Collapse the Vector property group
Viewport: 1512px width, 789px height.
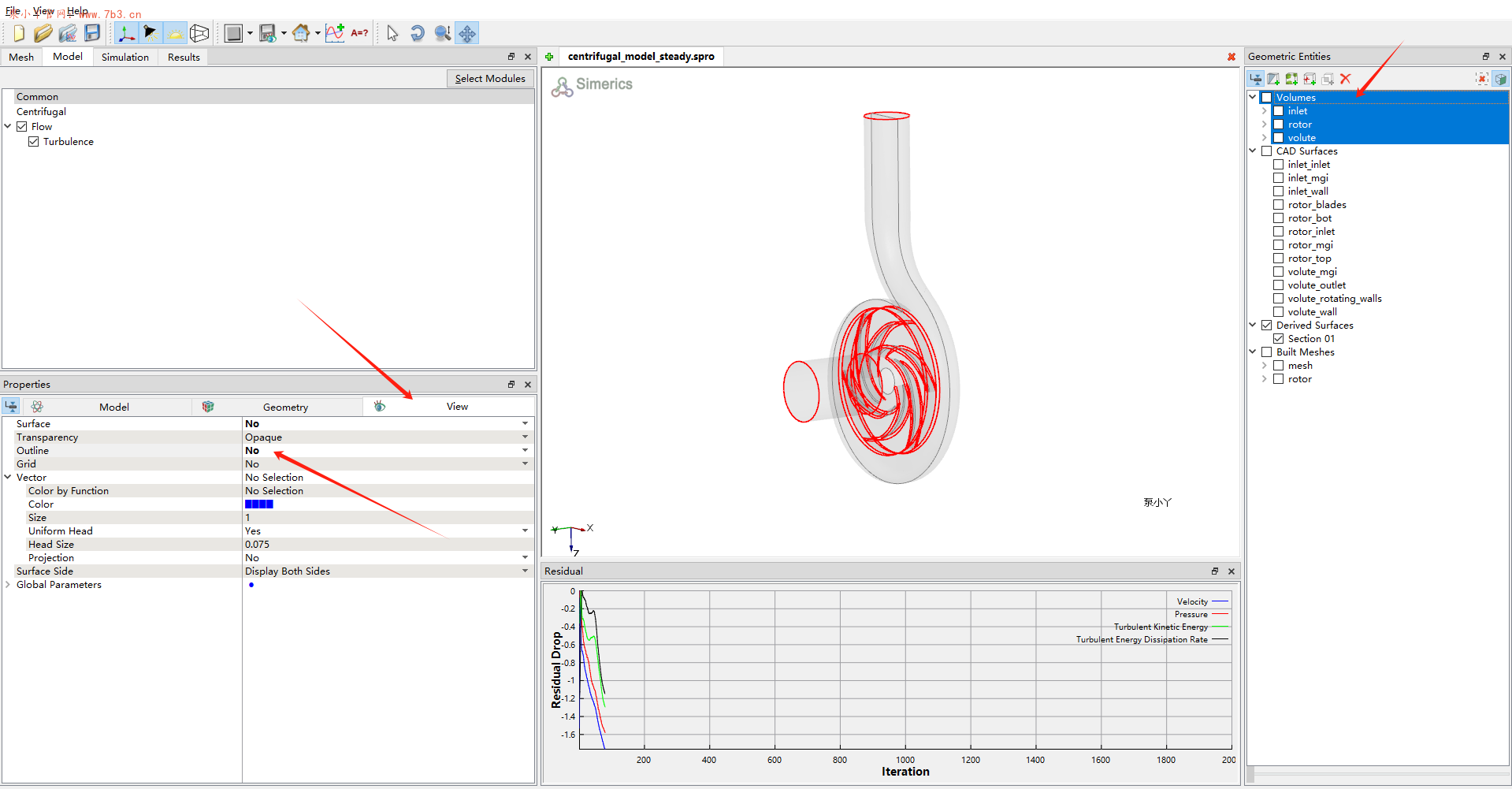pos(8,478)
